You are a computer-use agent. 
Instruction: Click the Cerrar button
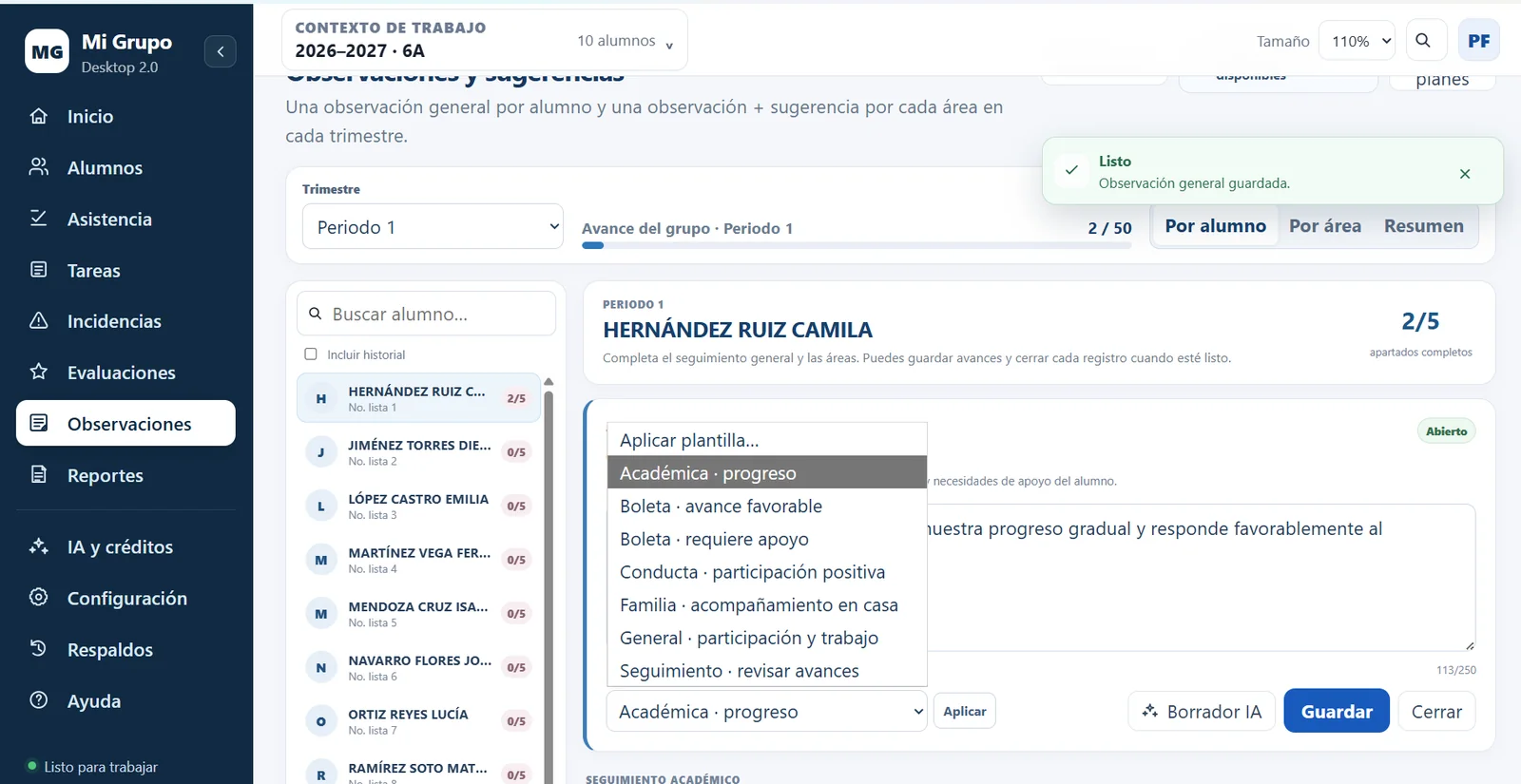(x=1436, y=711)
